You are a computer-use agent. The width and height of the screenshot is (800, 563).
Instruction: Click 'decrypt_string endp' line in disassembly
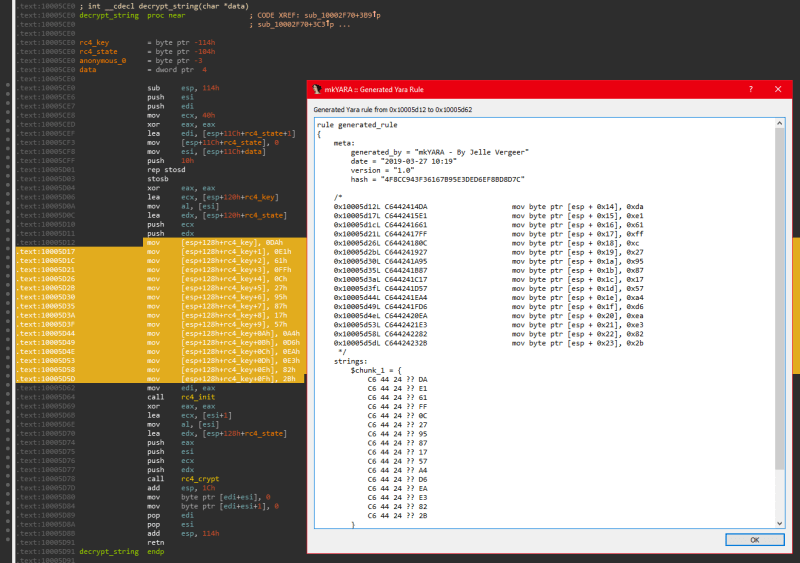[122, 552]
